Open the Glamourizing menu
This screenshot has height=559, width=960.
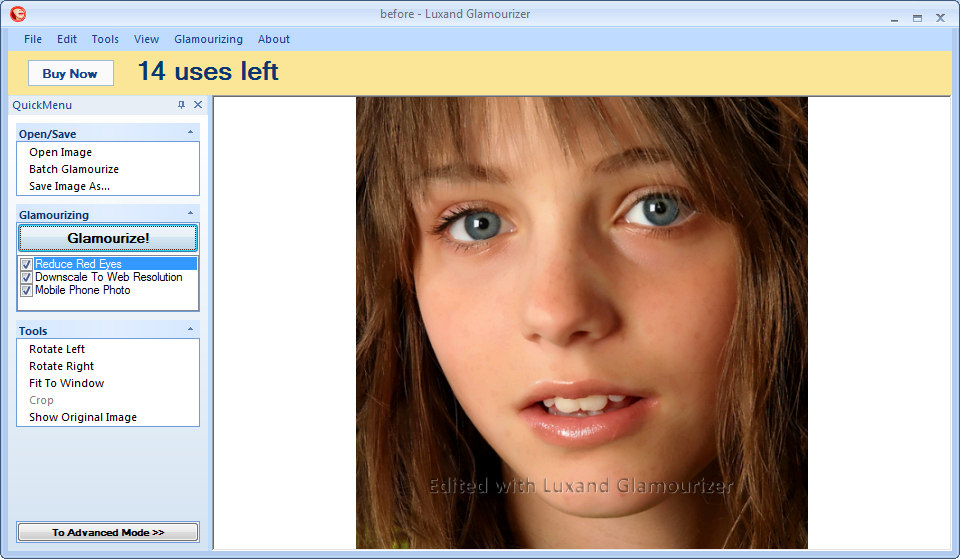[x=208, y=39]
